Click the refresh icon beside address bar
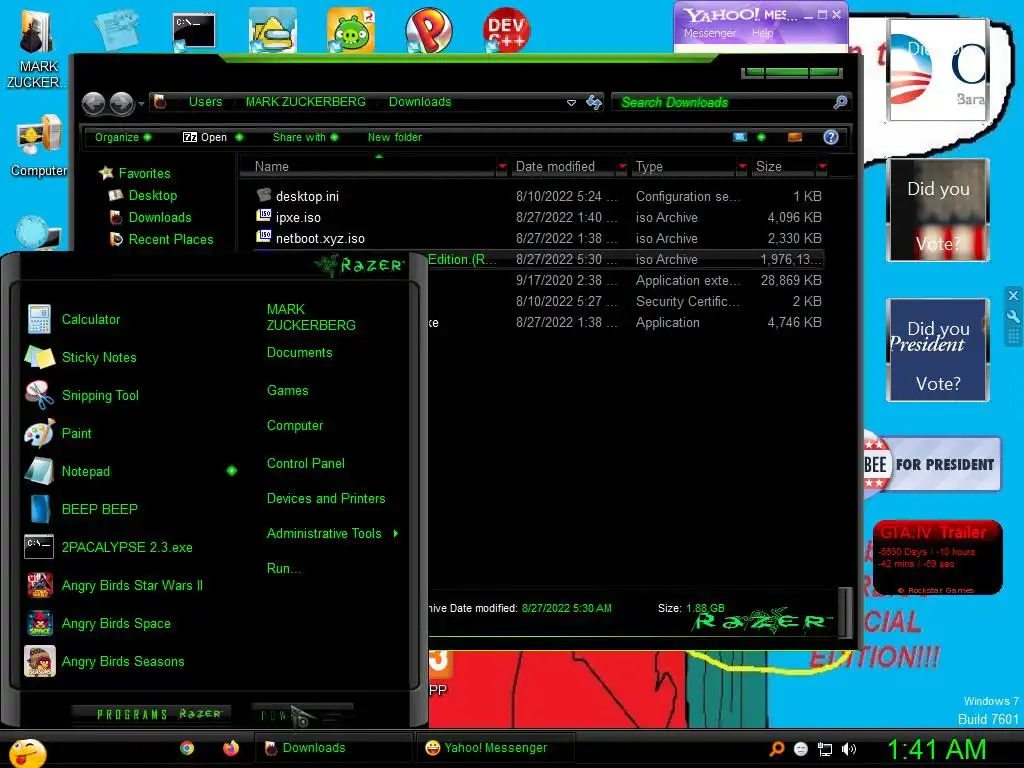Screen dimensions: 1024x768 [594, 102]
